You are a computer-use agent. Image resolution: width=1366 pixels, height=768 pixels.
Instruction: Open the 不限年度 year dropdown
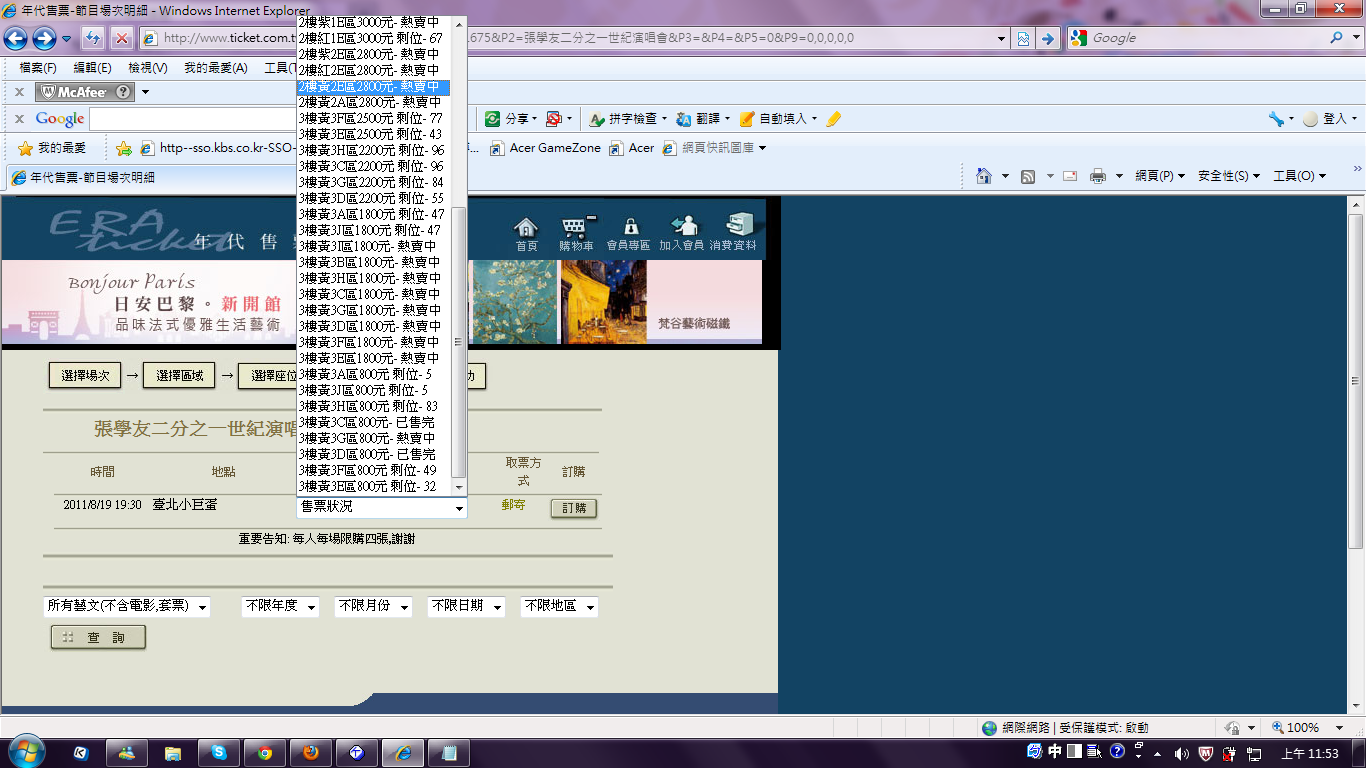[280, 607]
